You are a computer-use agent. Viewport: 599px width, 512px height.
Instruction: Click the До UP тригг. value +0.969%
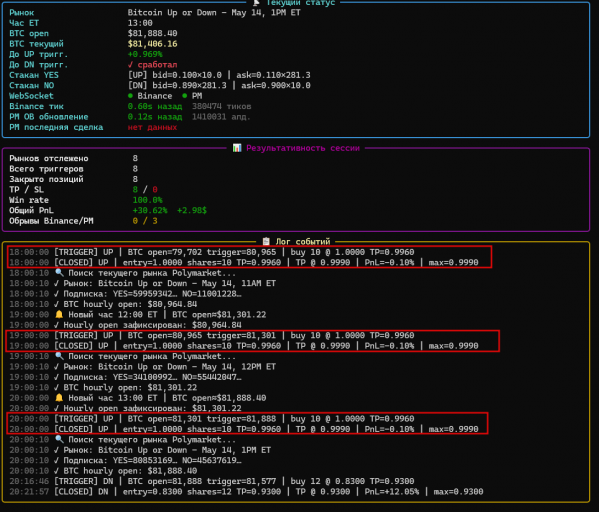[x=145, y=54]
